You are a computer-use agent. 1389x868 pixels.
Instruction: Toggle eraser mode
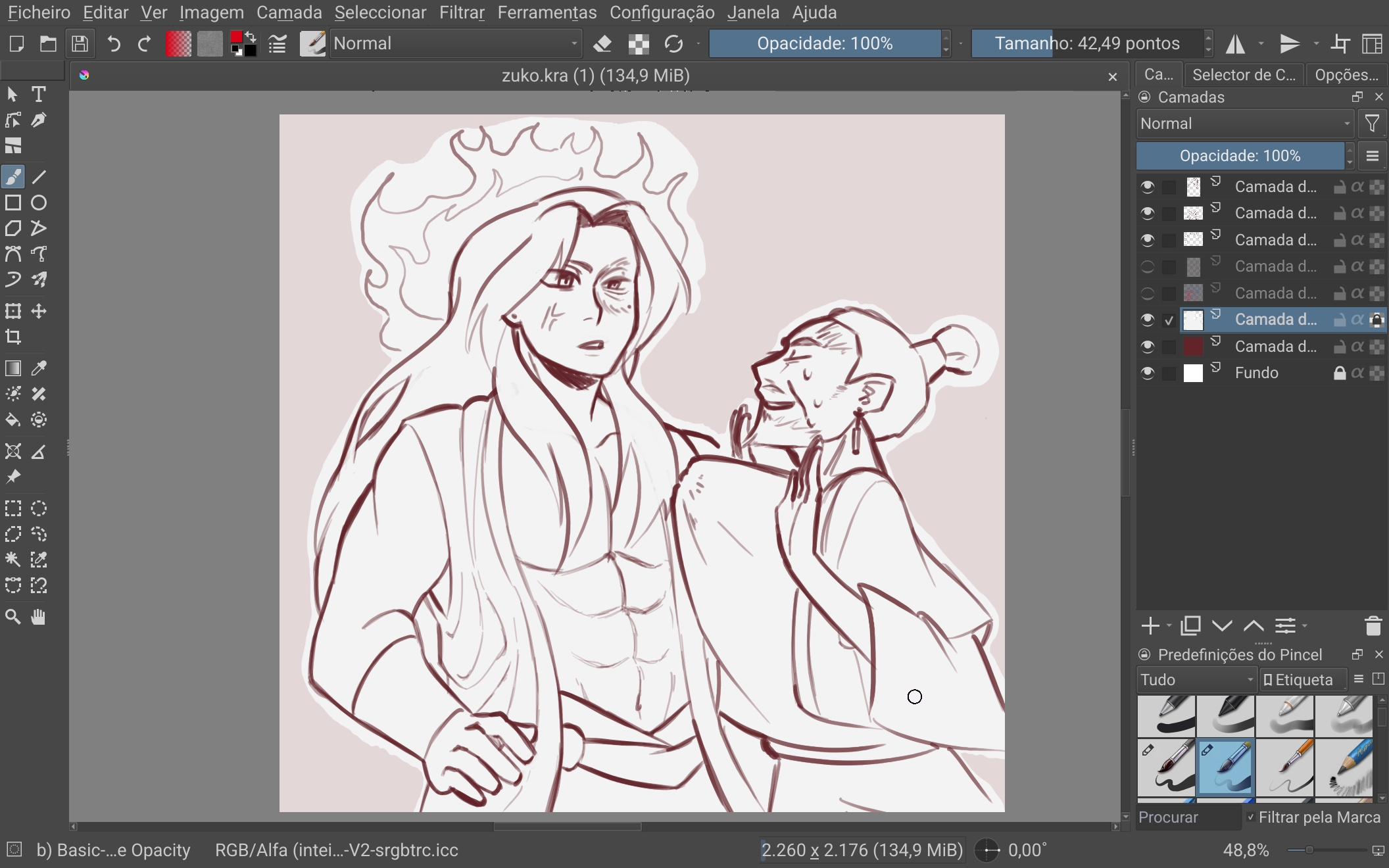[x=602, y=44]
